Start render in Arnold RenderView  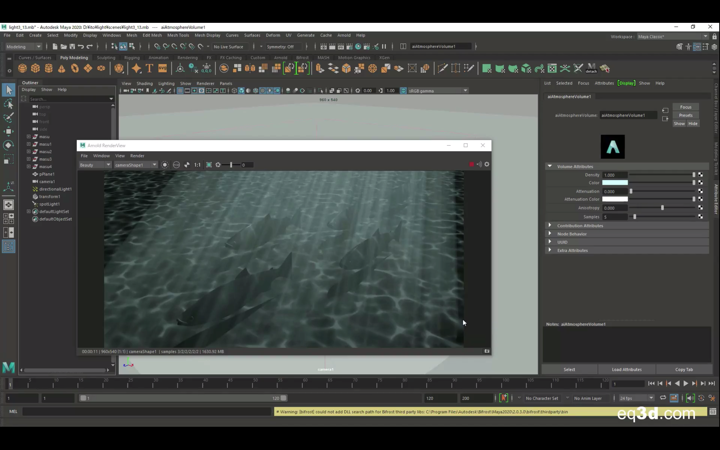[x=165, y=165]
